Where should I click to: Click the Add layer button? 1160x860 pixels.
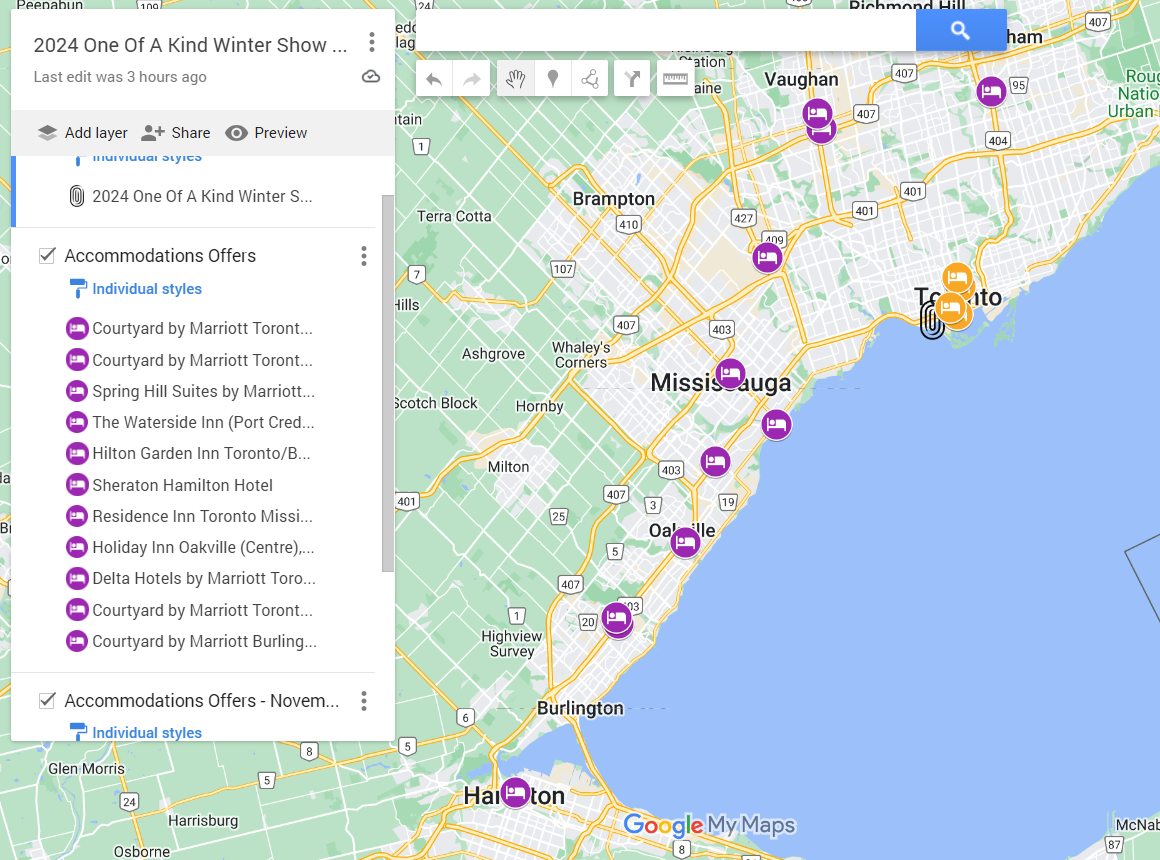click(x=83, y=133)
